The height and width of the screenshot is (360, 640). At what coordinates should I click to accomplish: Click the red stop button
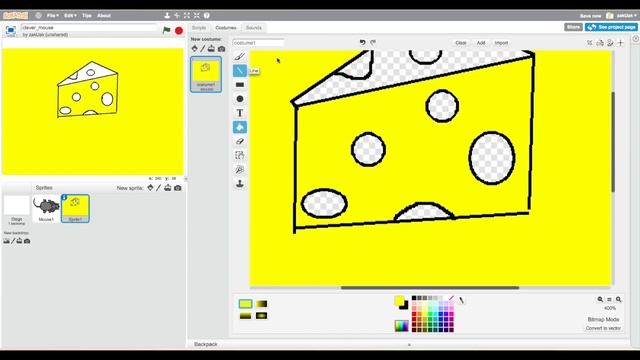(179, 31)
